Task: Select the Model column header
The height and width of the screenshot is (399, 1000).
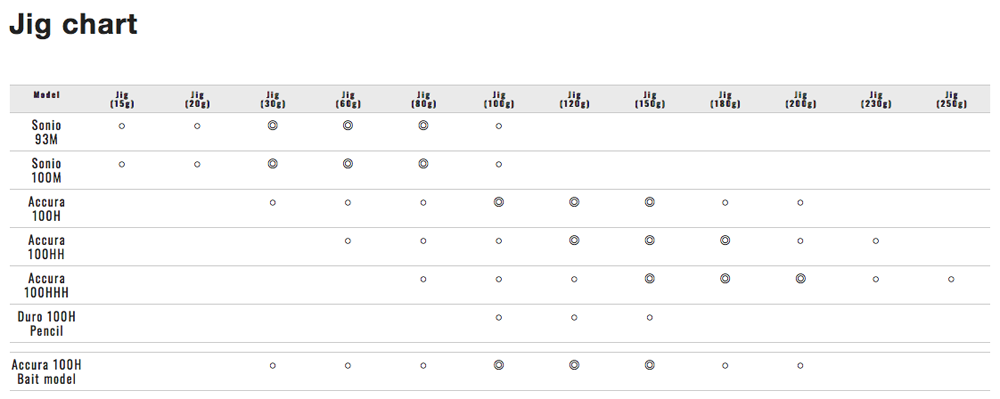Action: point(47,95)
